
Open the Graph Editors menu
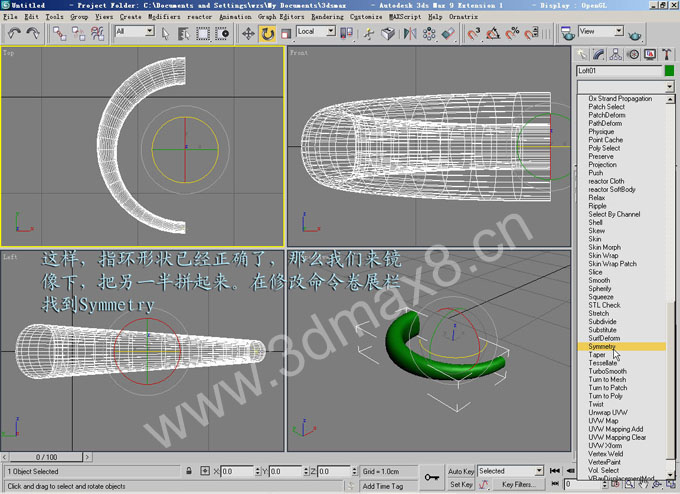pos(281,16)
